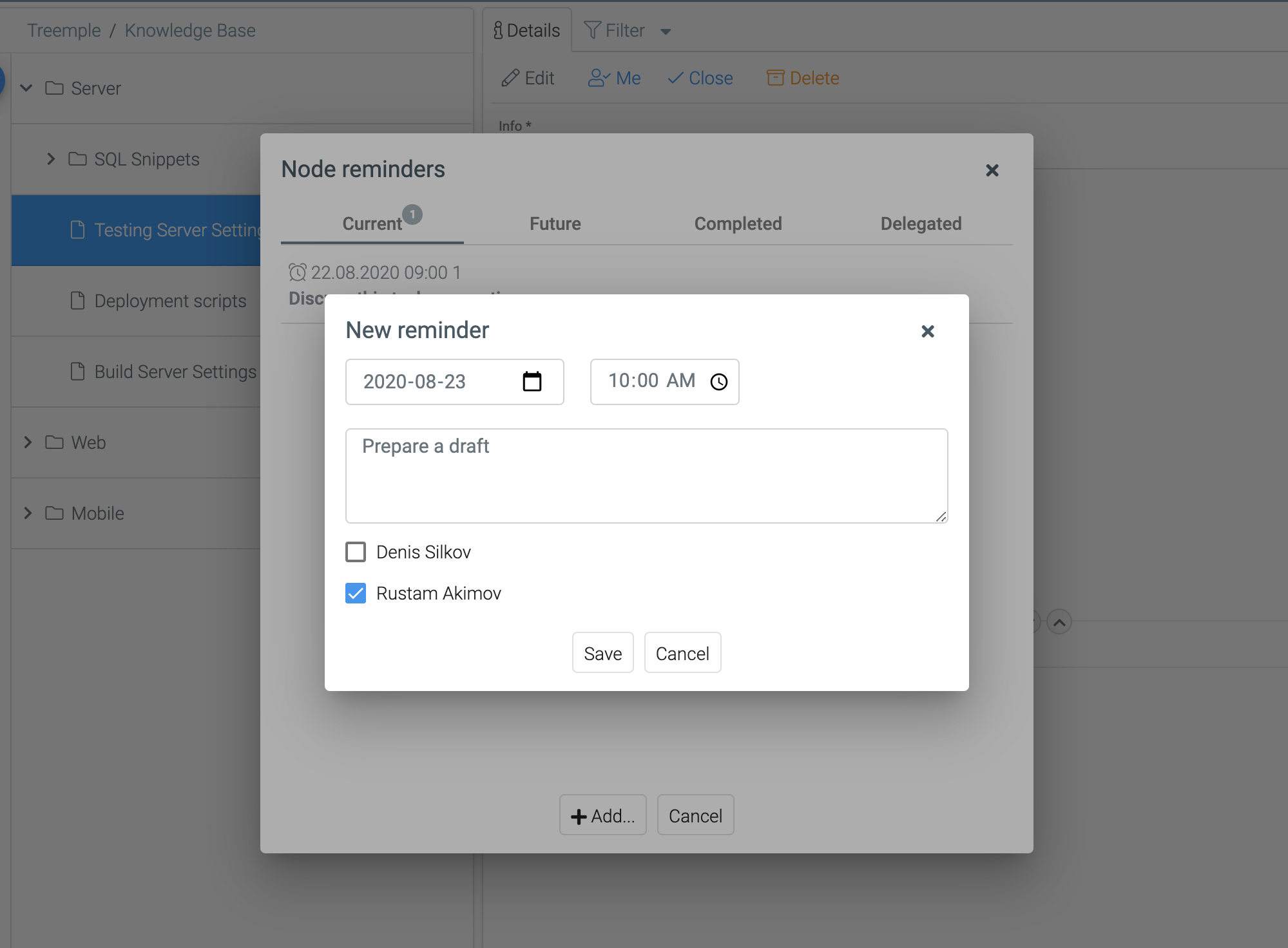1288x948 pixels.
Task: Cancel the New reminder dialog
Action: coord(682,653)
